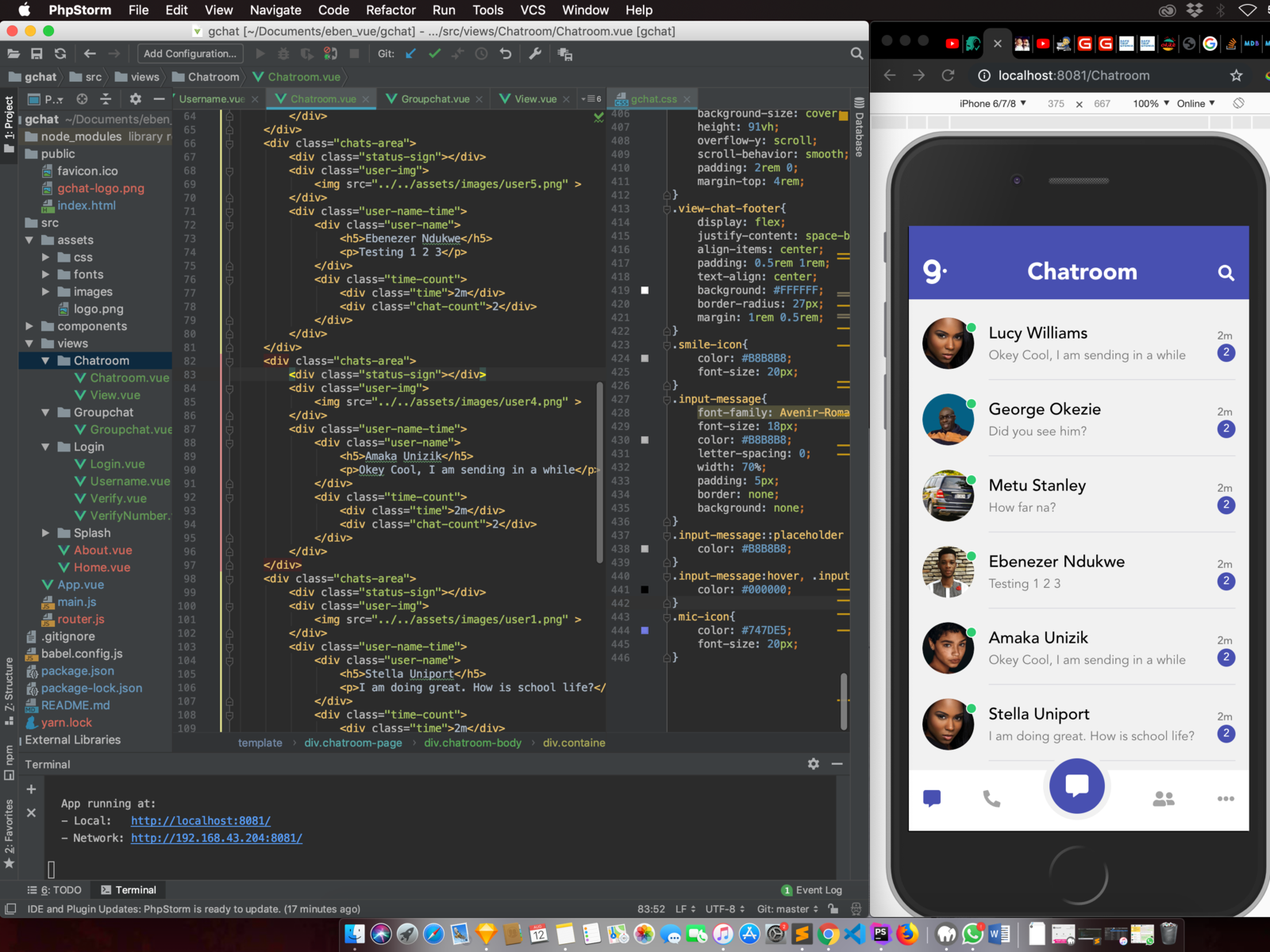The height and width of the screenshot is (952, 1270).
Task: Open the Refactor menu
Action: [391, 10]
